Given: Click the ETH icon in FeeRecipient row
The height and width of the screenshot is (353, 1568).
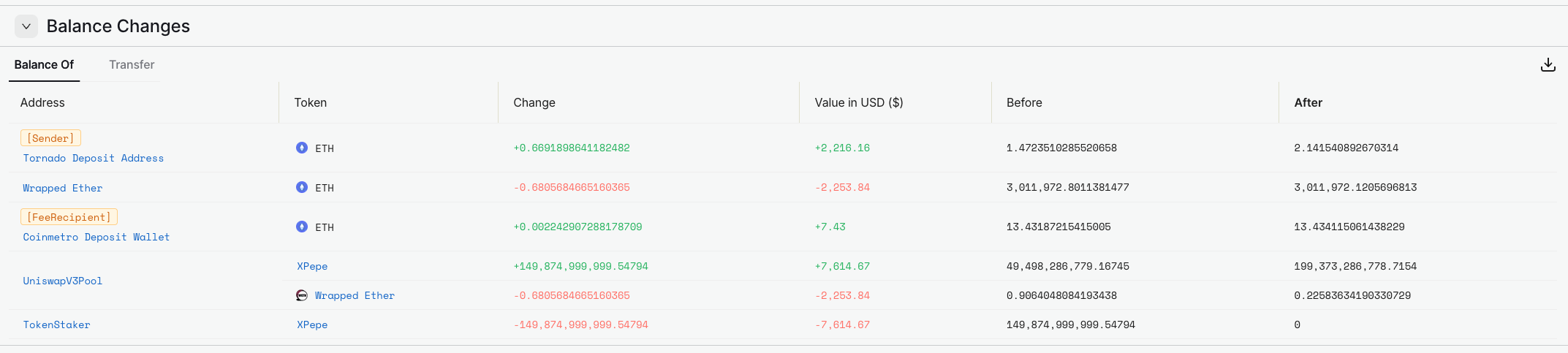Looking at the screenshot, I should [302, 227].
